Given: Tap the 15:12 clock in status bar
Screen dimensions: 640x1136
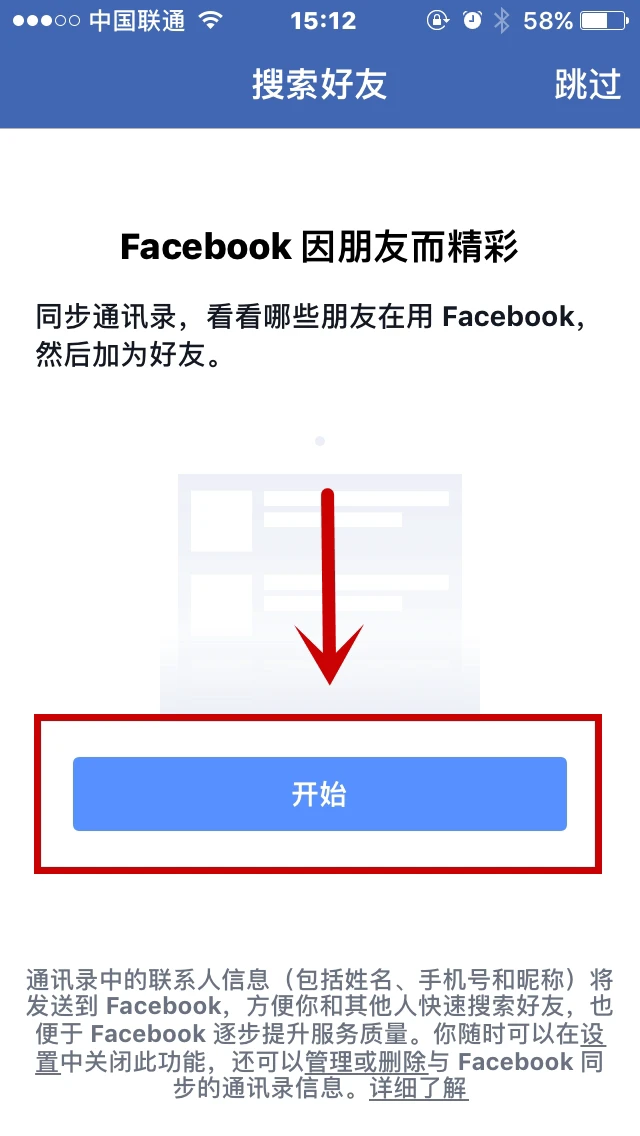Looking at the screenshot, I should (323, 20).
